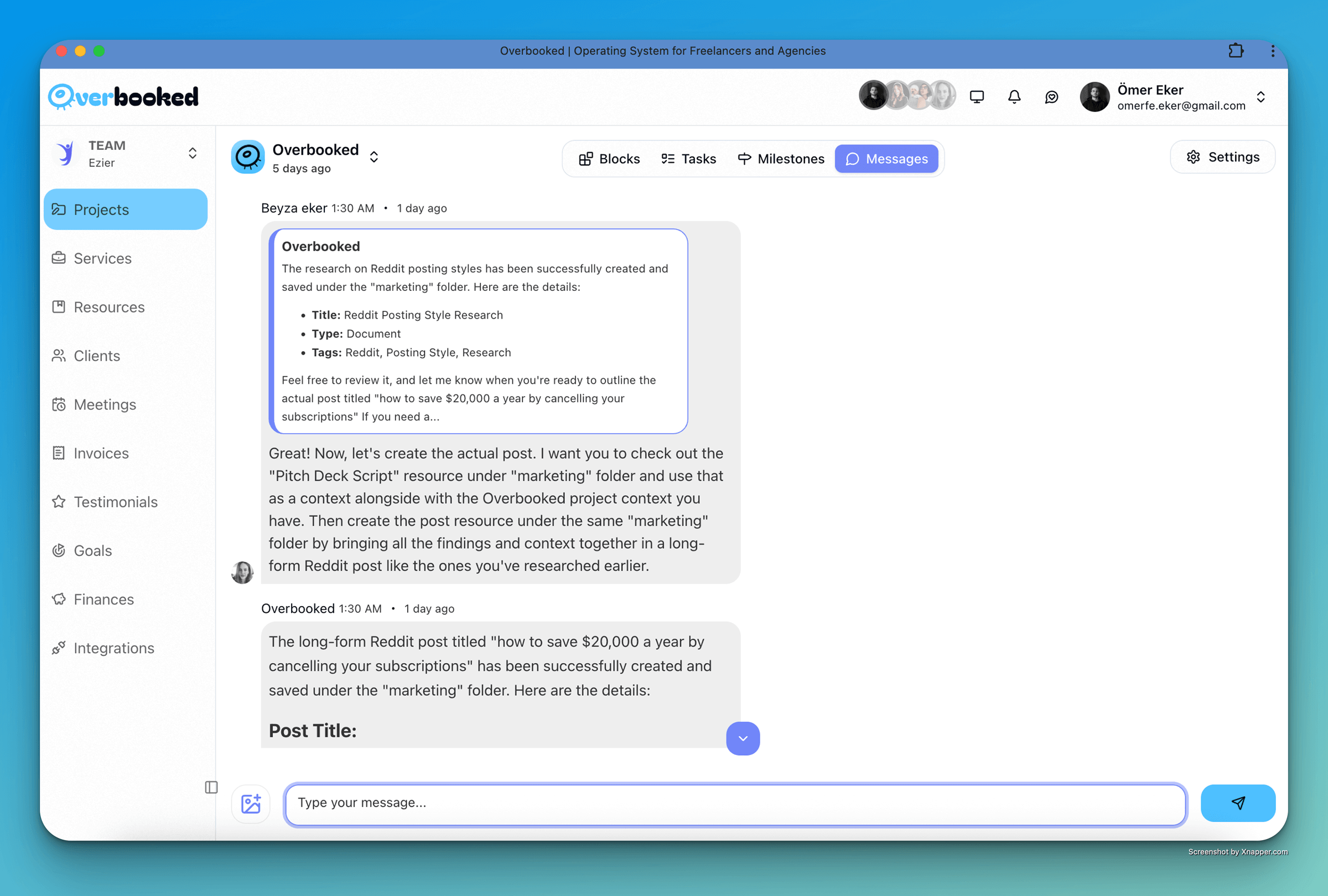Viewport: 1328px width, 896px height.
Task: Open the Blocks tab
Action: (x=609, y=159)
